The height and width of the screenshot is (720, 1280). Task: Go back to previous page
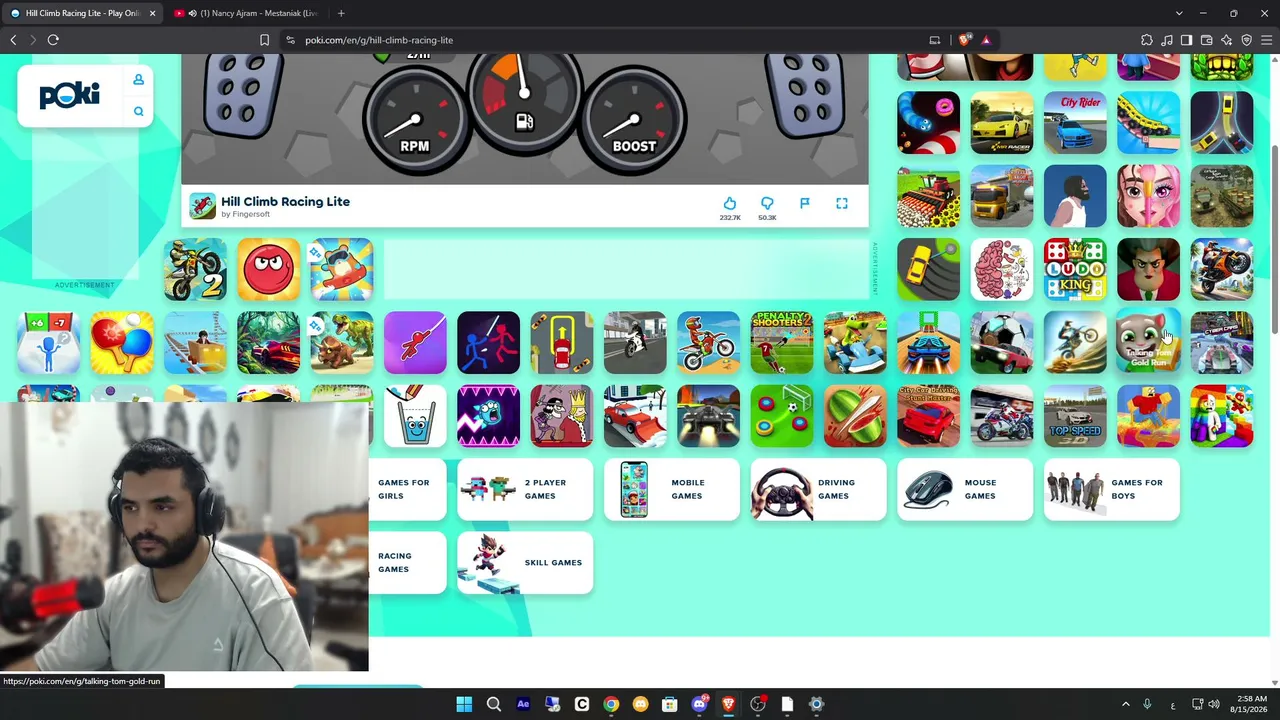point(13,40)
